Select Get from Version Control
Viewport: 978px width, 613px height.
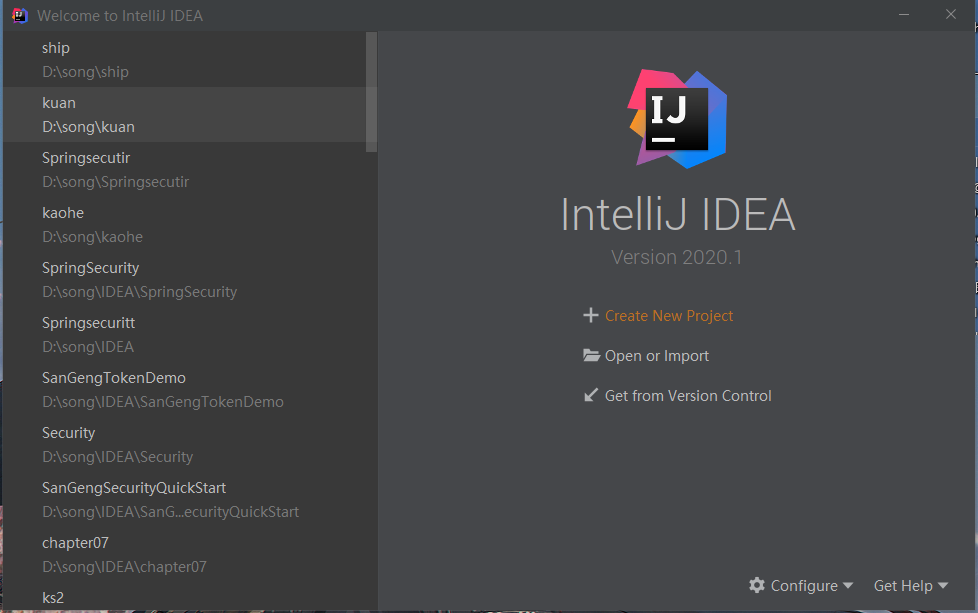(x=688, y=396)
